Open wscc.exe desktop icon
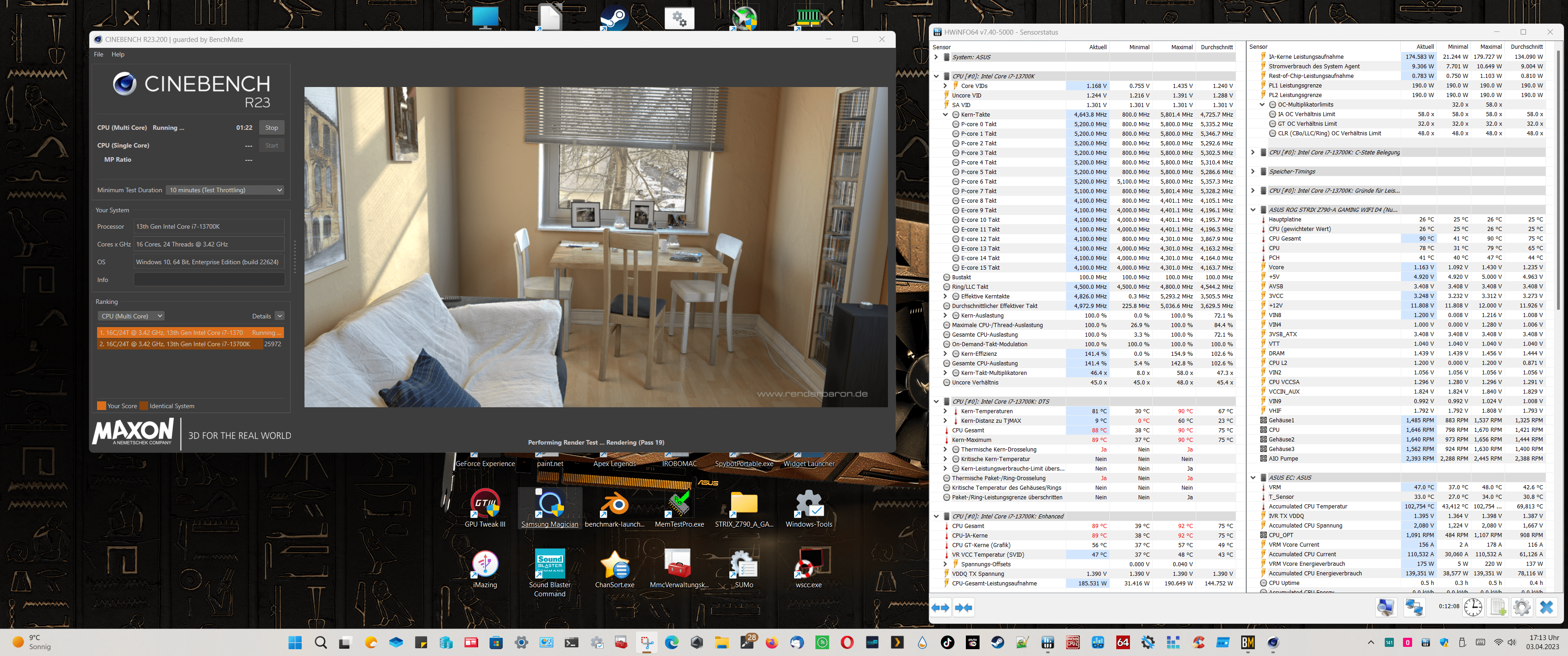 pyautogui.click(x=808, y=569)
